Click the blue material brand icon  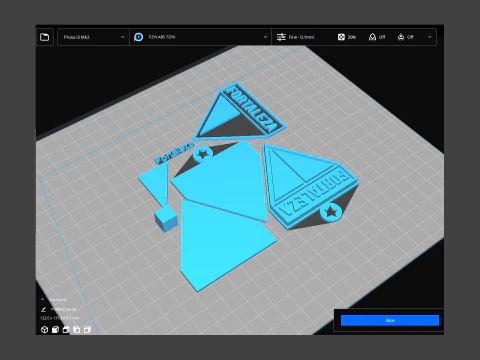click(x=138, y=37)
